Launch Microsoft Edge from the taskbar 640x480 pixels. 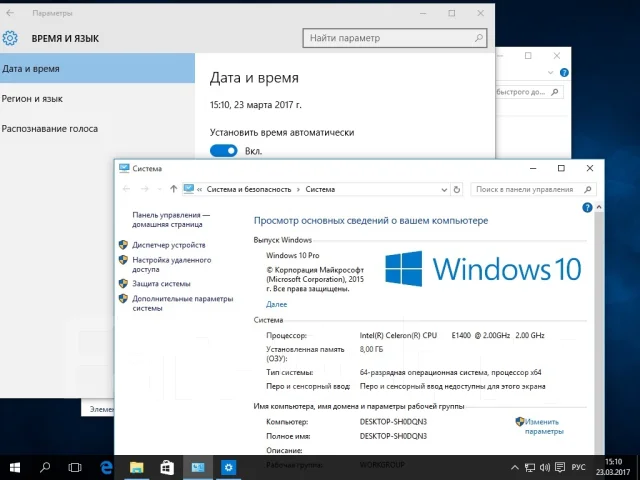(x=106, y=467)
